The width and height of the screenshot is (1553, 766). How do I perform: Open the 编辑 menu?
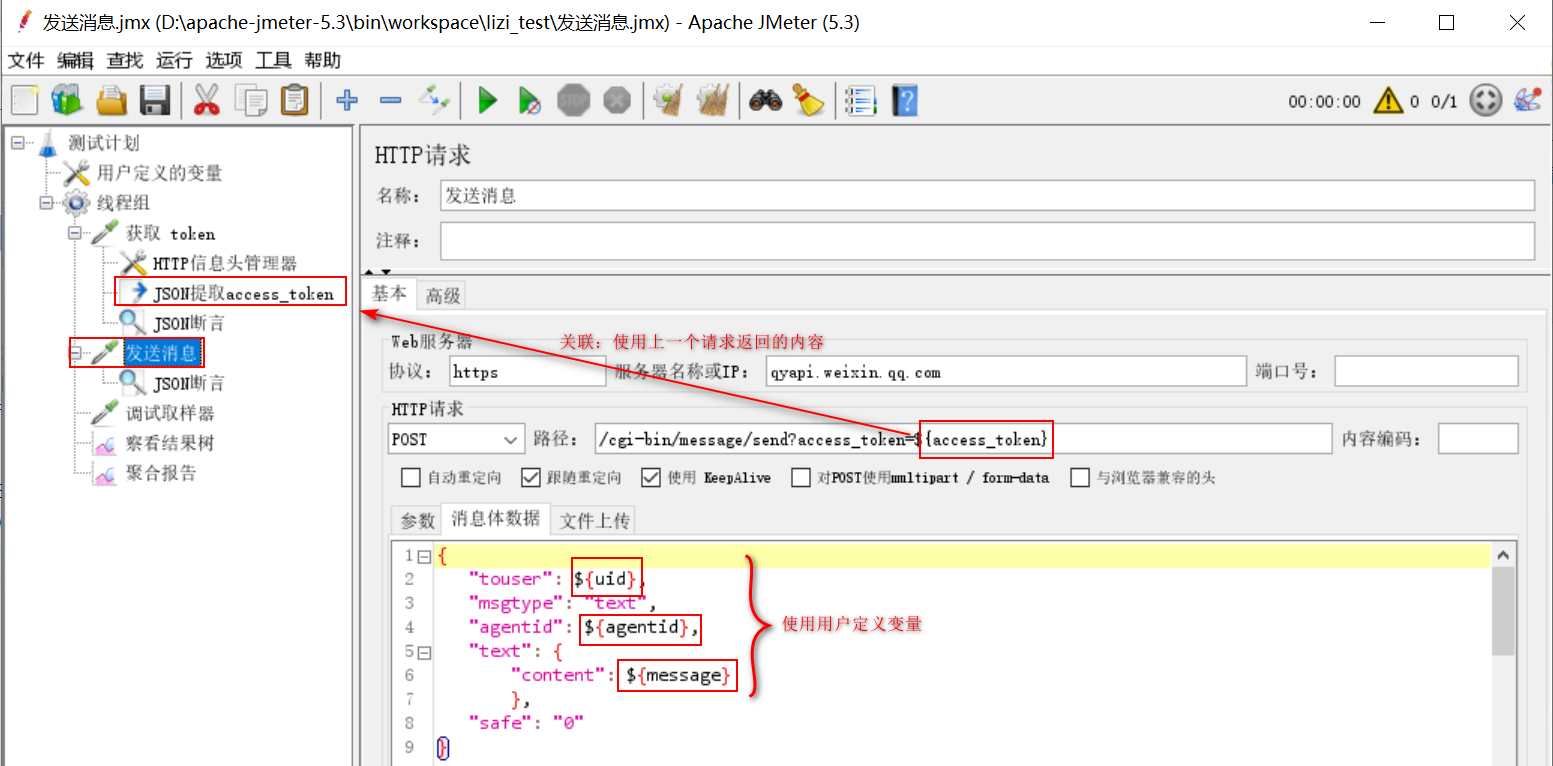click(76, 60)
